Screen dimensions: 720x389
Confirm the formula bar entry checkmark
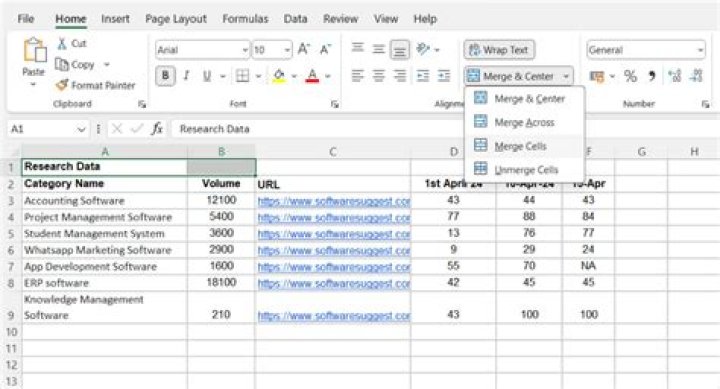point(136,129)
